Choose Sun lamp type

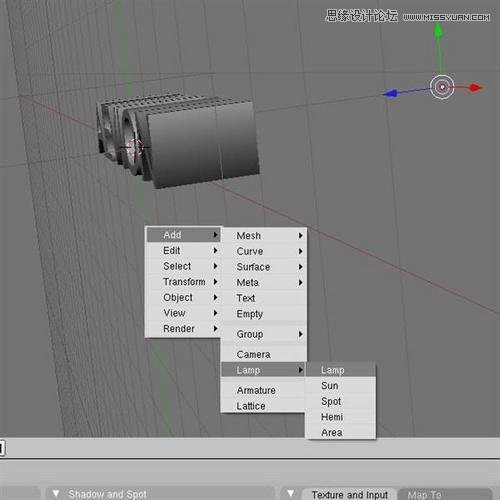pos(341,386)
